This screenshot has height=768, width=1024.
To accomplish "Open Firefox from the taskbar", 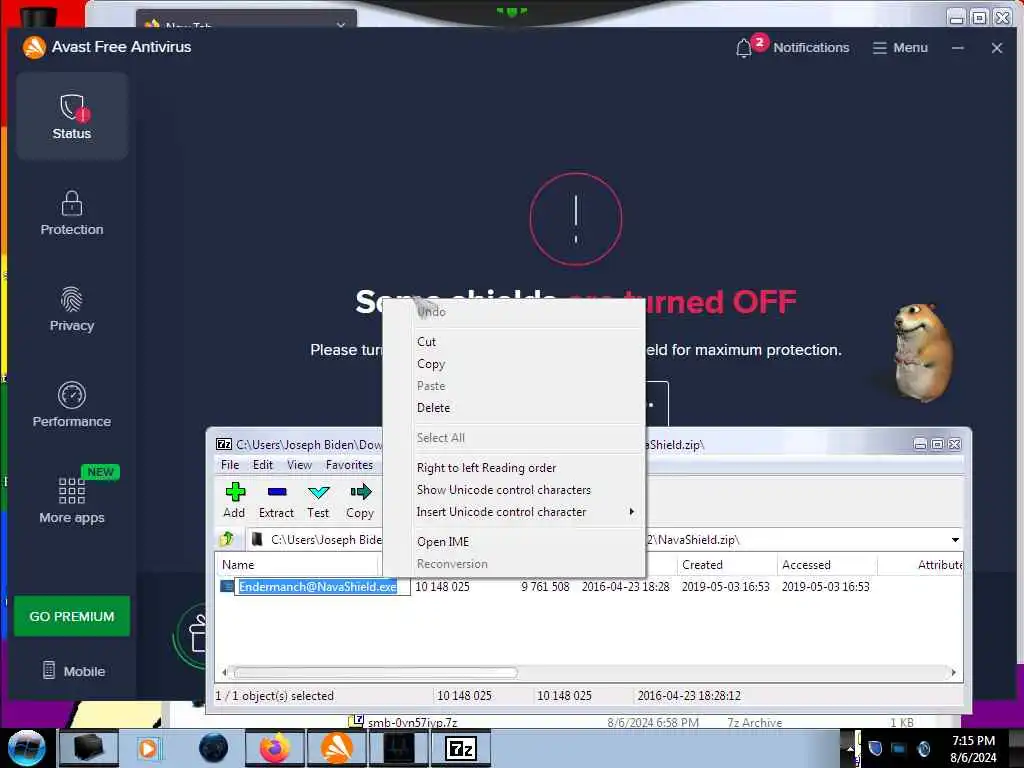I will click(275, 748).
